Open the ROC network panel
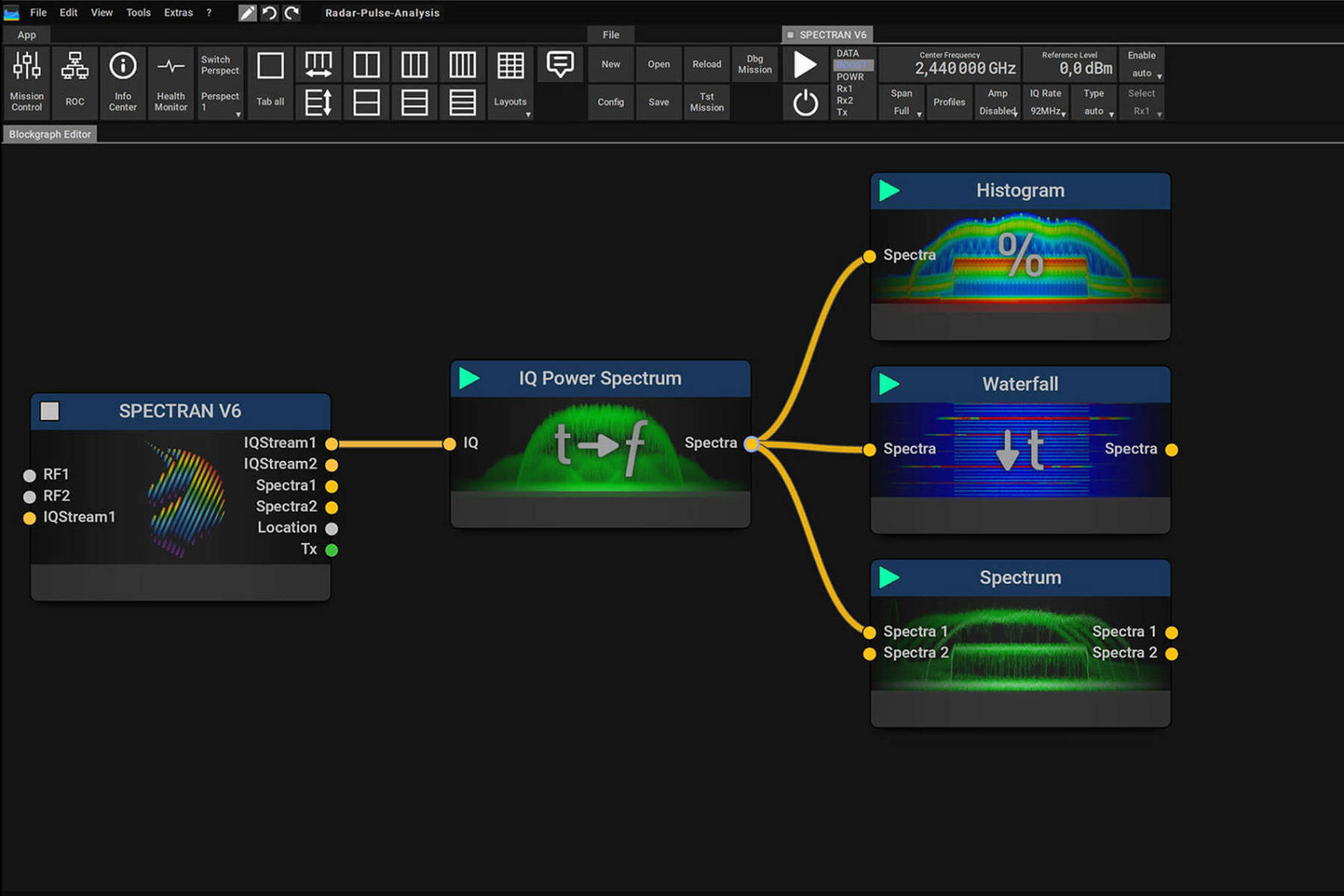Image resolution: width=1344 pixels, height=896 pixels. pos(75,82)
